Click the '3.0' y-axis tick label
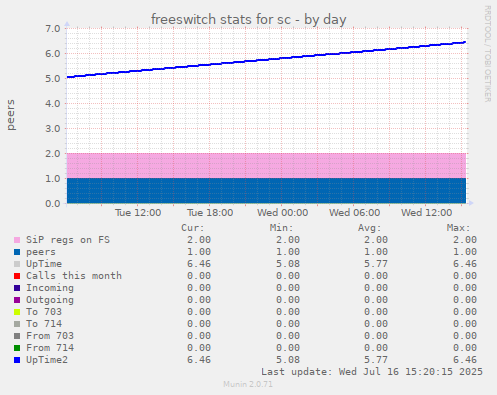497x395 pixels. click(x=53, y=128)
